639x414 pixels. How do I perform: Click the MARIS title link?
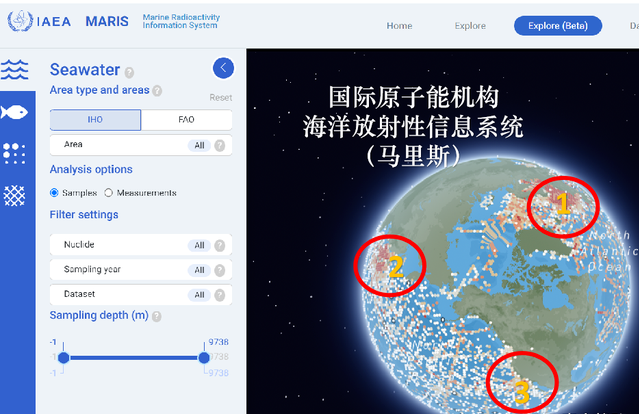pos(107,21)
